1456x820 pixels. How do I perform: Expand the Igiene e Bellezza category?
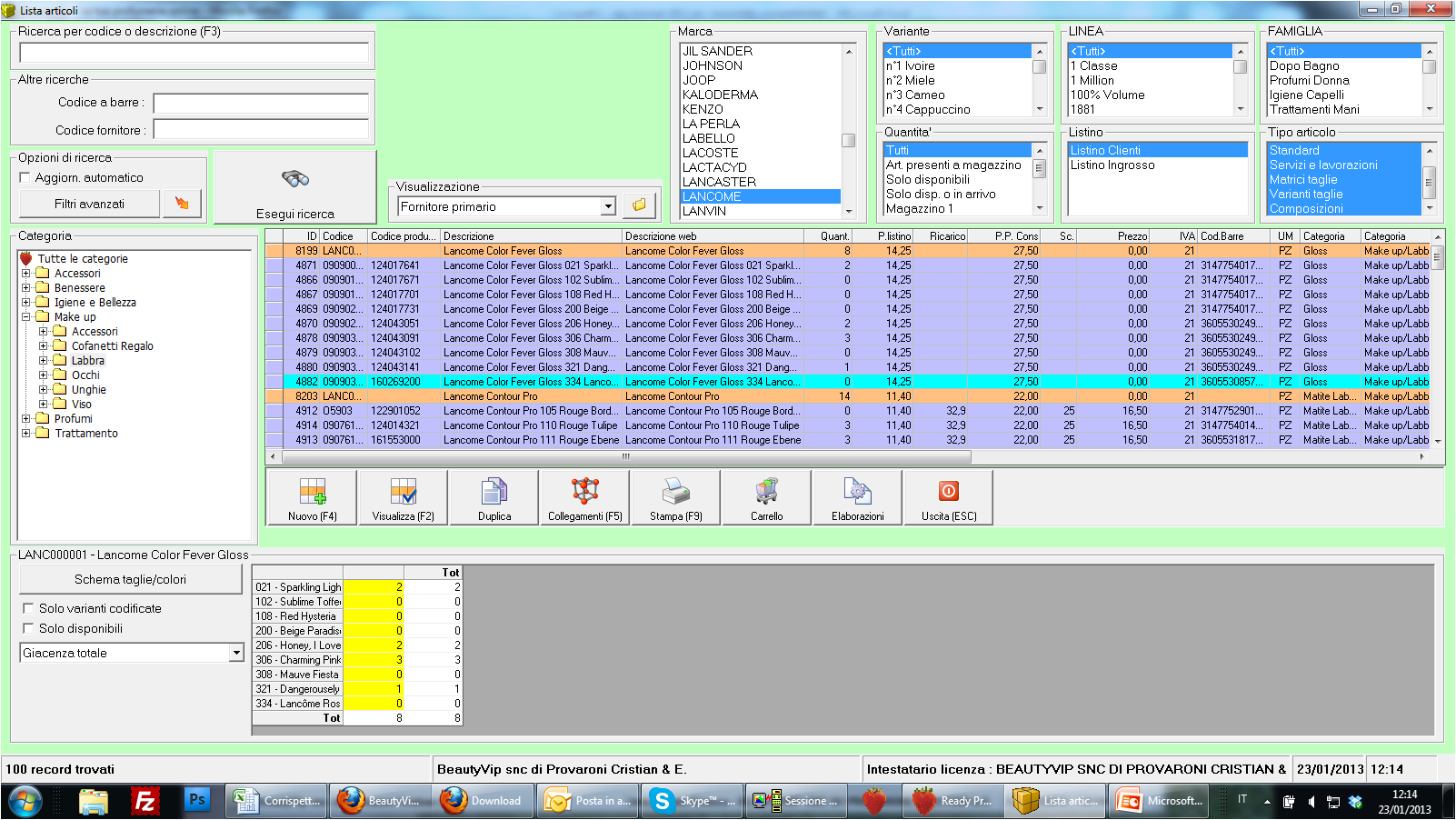tap(26, 302)
